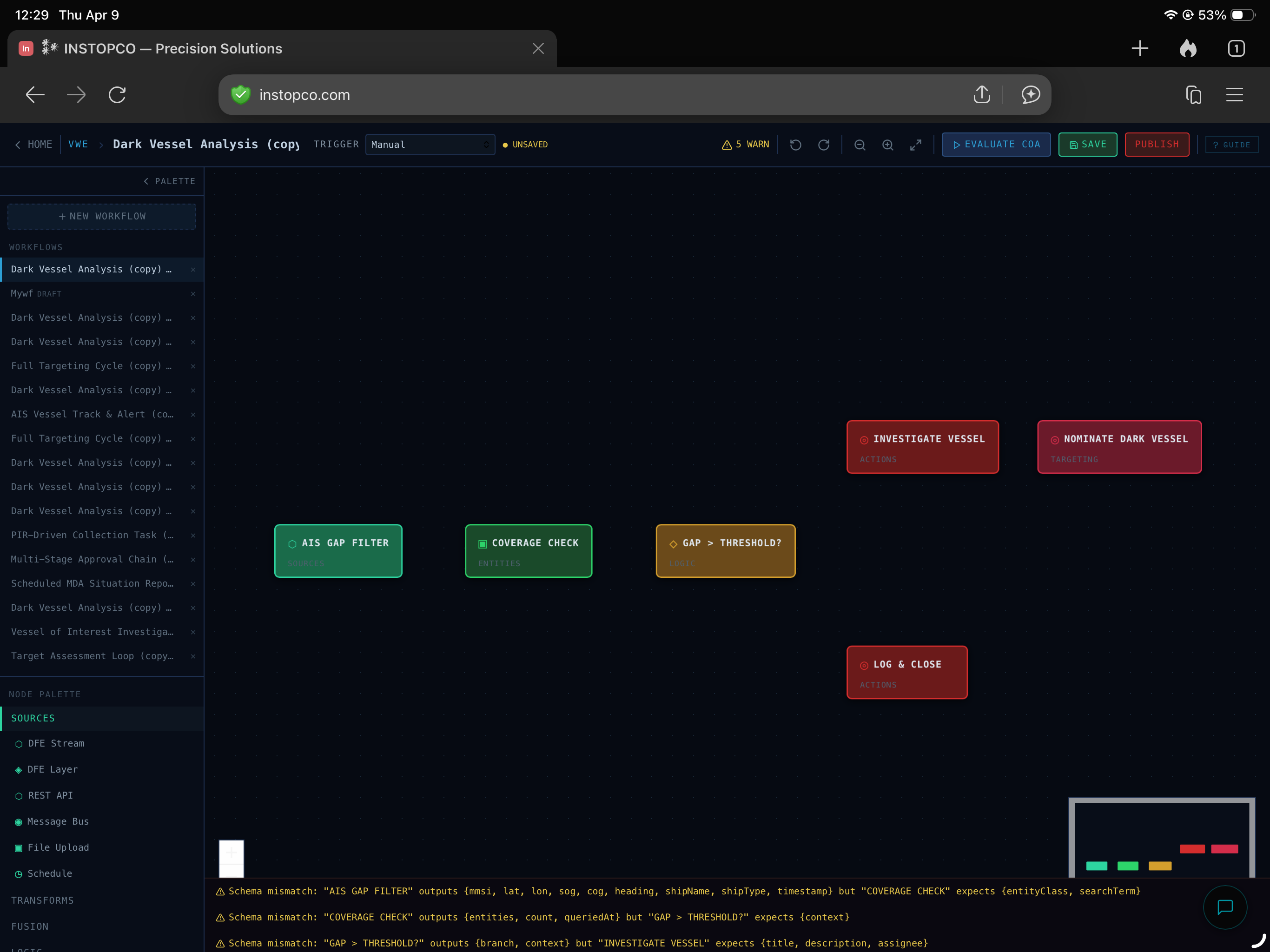
Task: Expand the FUSION node category
Action: point(102,926)
